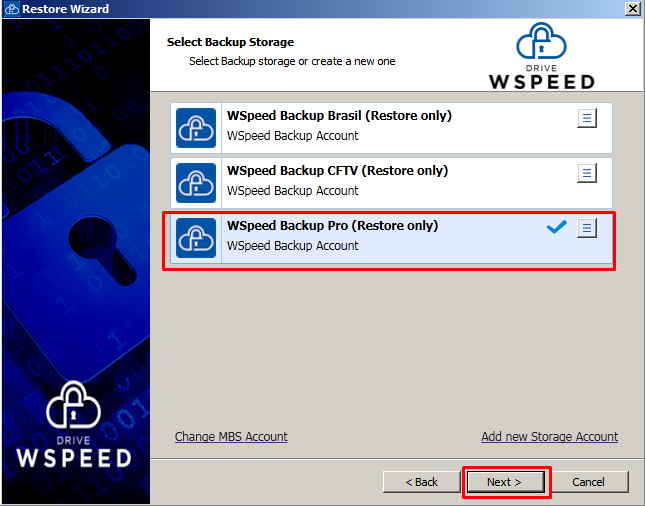The image size is (645, 506).
Task: Click 'WSpeed Backup Account' text under CFTV
Action: tap(292, 191)
